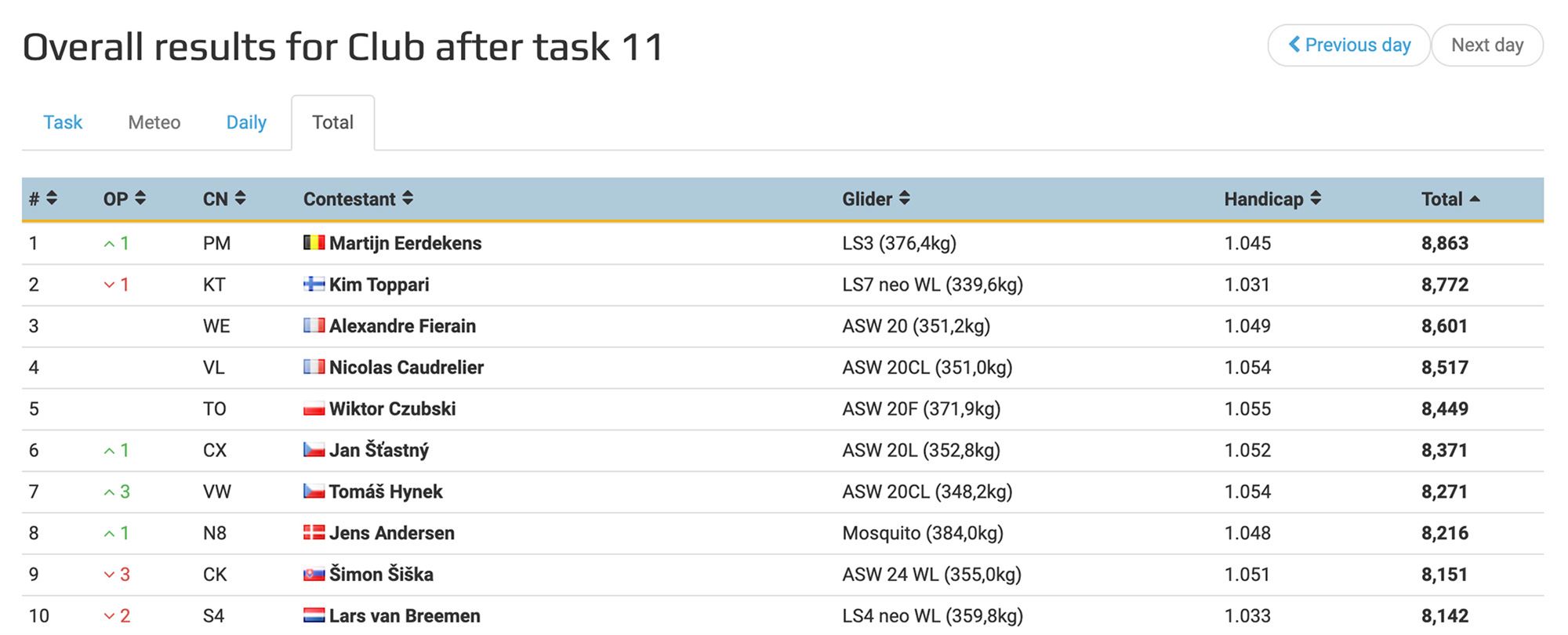This screenshot has width=1568, height=635.
Task: Sort table by rank number column
Action: pyautogui.click(x=43, y=199)
